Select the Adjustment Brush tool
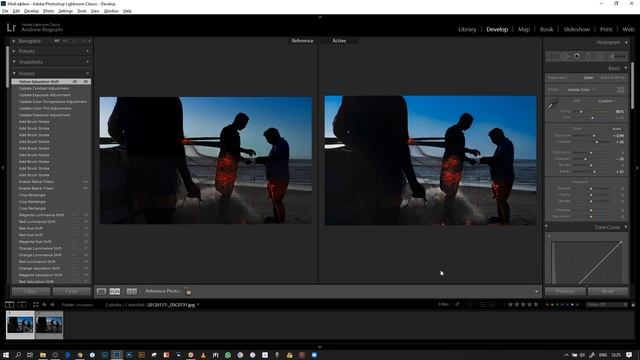This screenshot has width=640, height=360. click(x=618, y=56)
